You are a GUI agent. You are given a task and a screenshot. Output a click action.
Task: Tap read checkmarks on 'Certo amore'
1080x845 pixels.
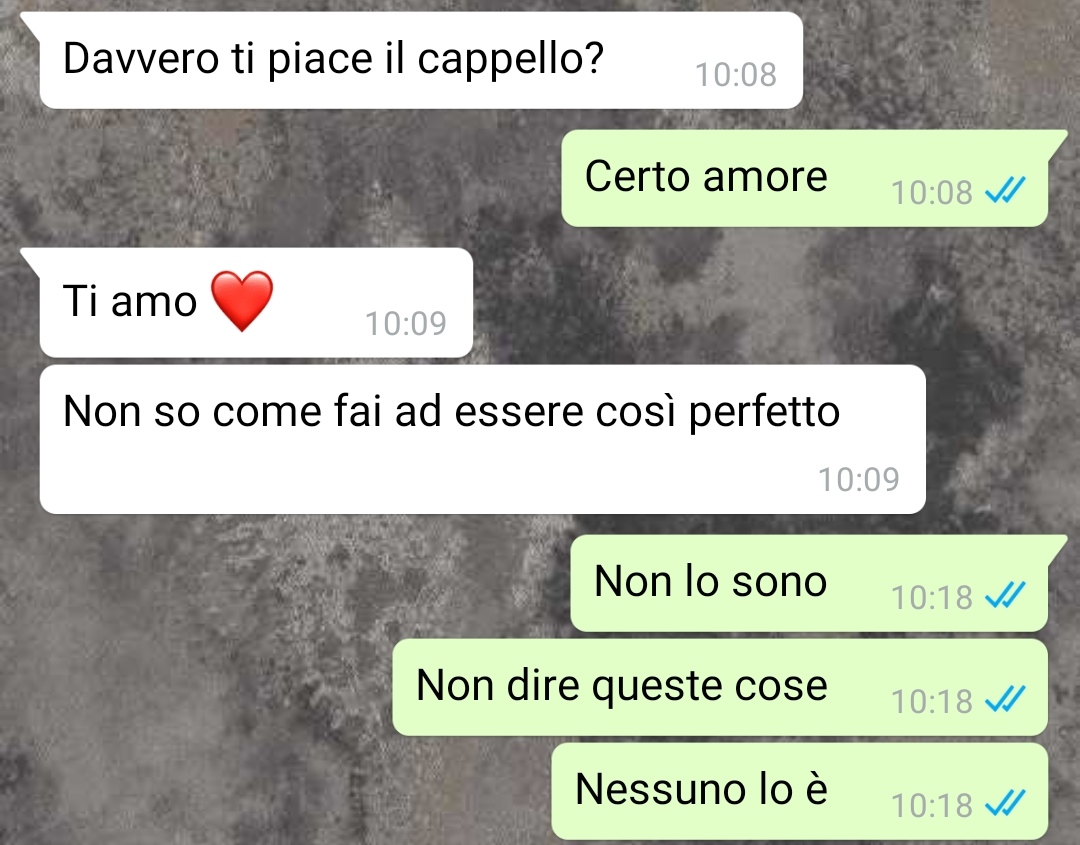(x=1006, y=191)
